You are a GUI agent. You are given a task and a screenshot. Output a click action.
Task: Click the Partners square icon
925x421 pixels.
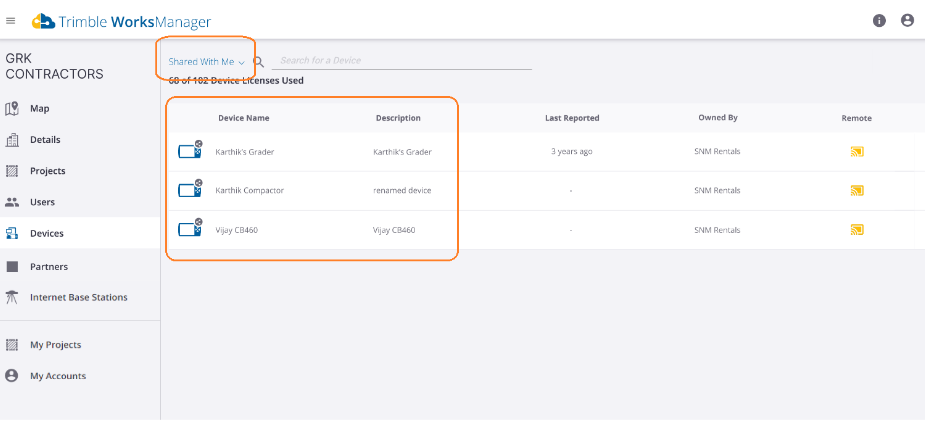pyautogui.click(x=12, y=267)
